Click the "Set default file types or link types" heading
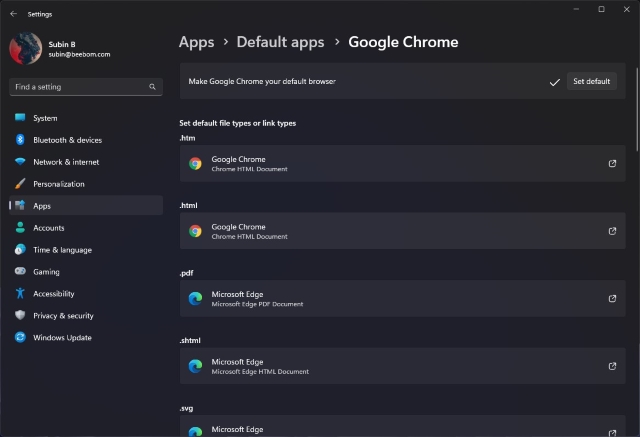The image size is (640, 437). click(238, 123)
